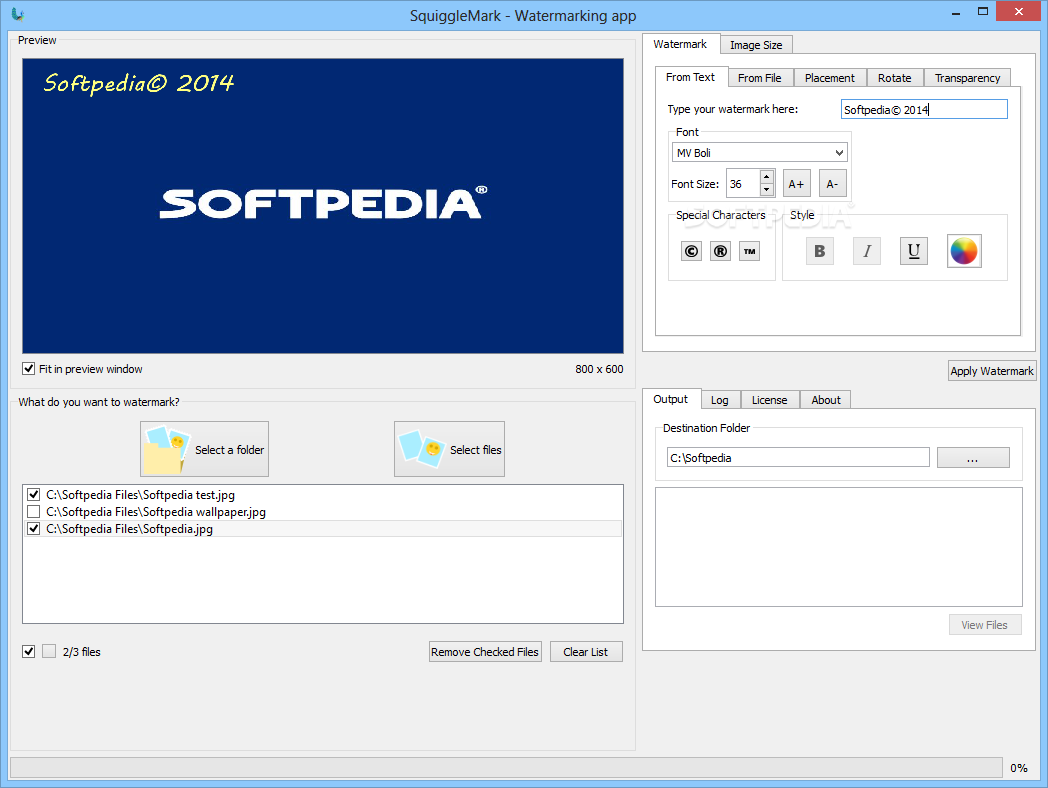Close the SquiggleMark window
The width and height of the screenshot is (1048, 788).
click(1019, 11)
